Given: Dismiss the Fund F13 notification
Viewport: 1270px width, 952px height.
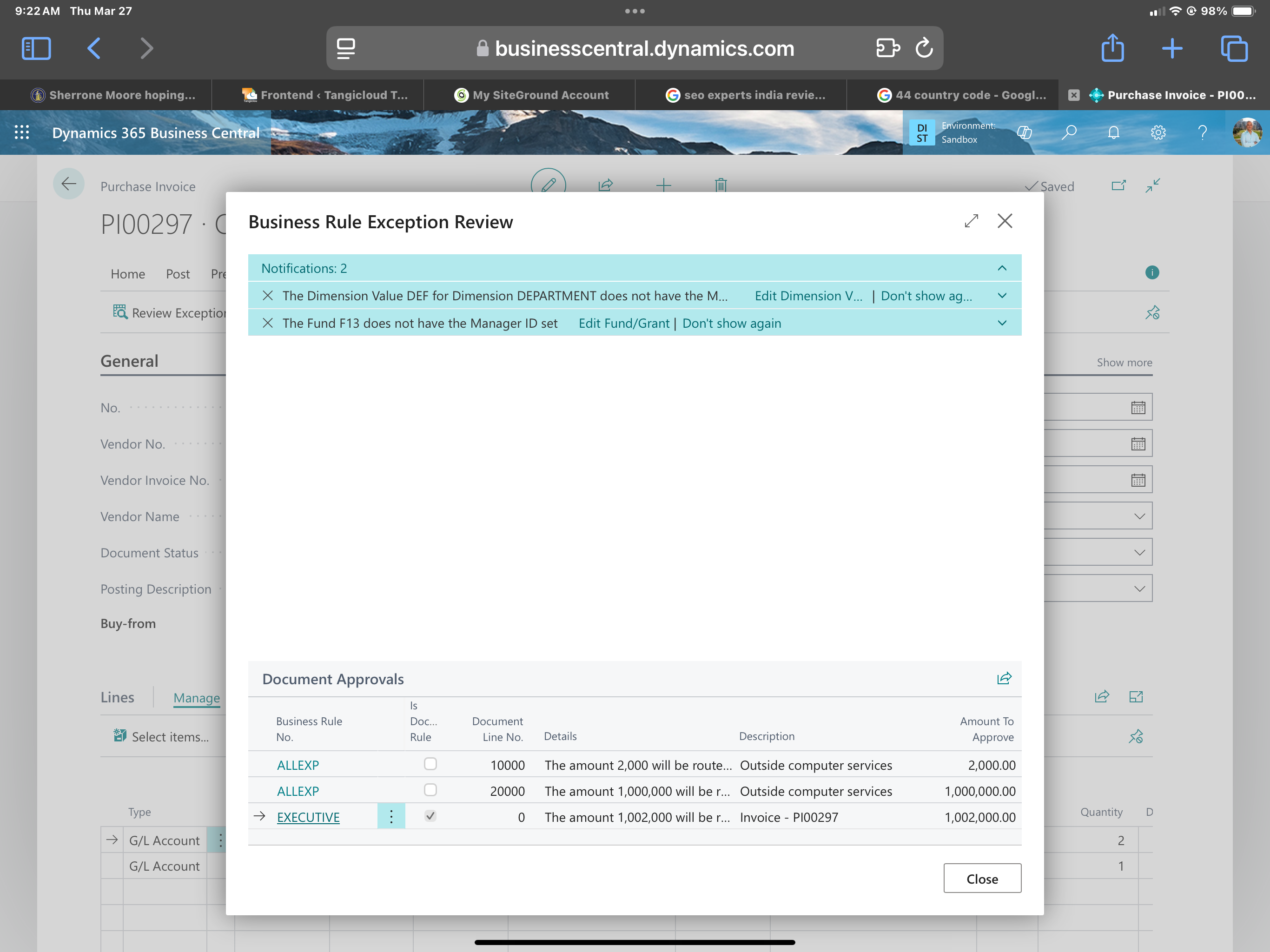Looking at the screenshot, I should [x=268, y=323].
